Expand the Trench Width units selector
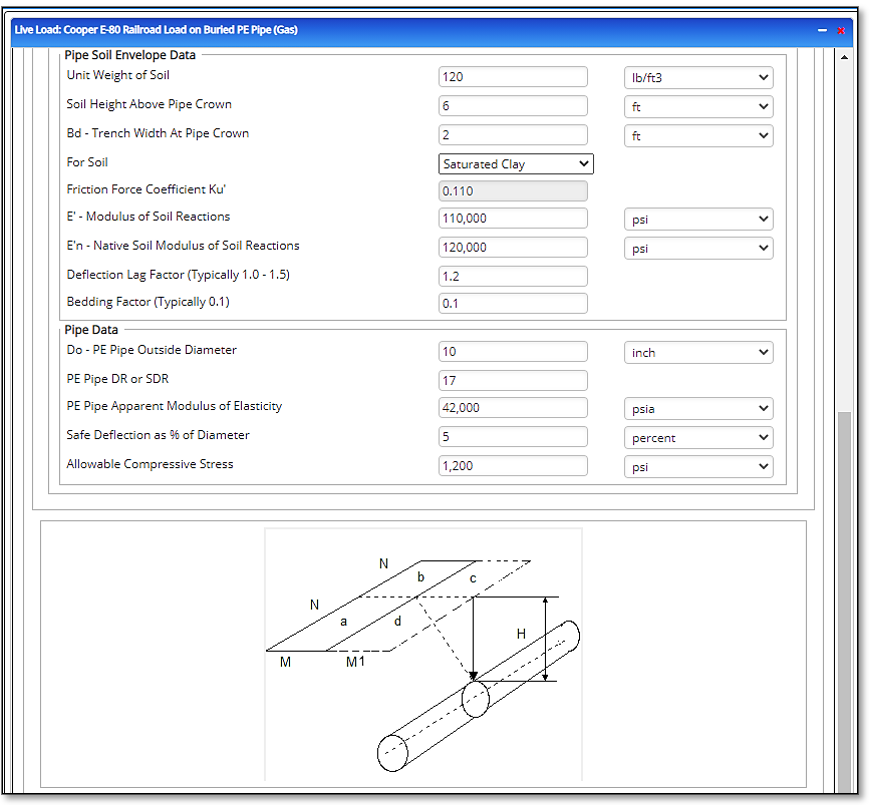 698,135
